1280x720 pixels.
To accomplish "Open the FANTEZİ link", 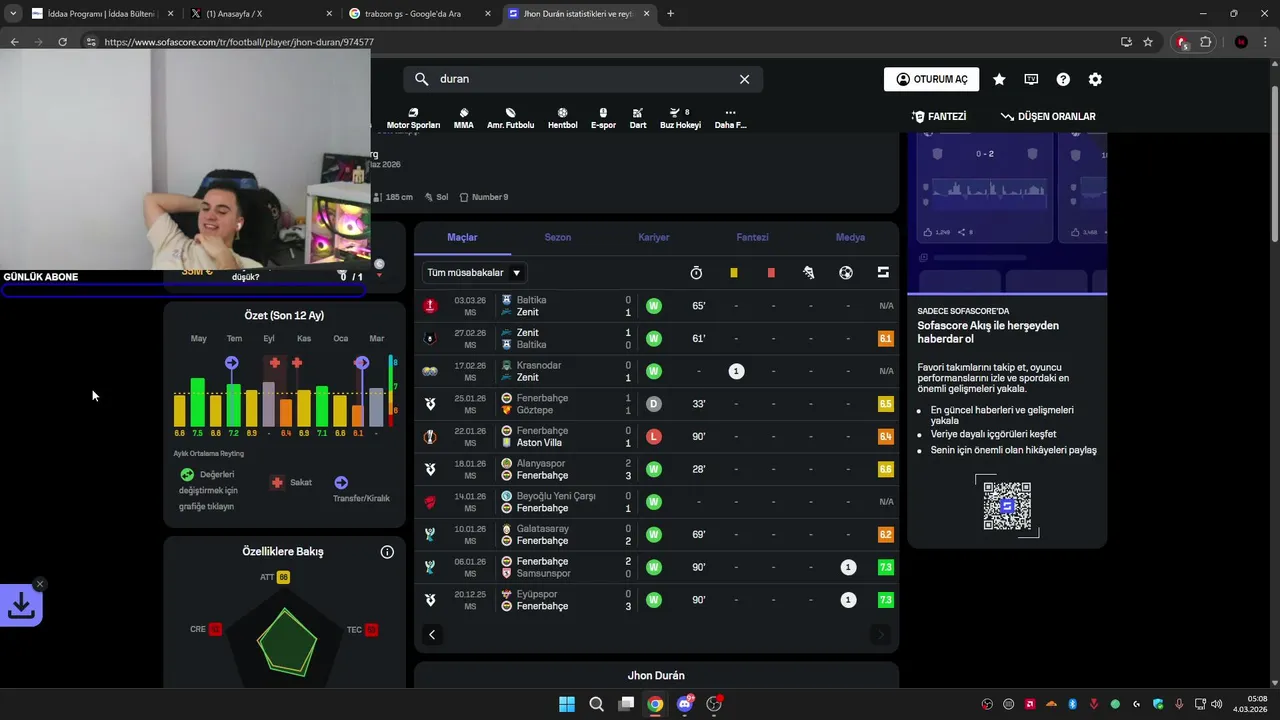I will 938,117.
